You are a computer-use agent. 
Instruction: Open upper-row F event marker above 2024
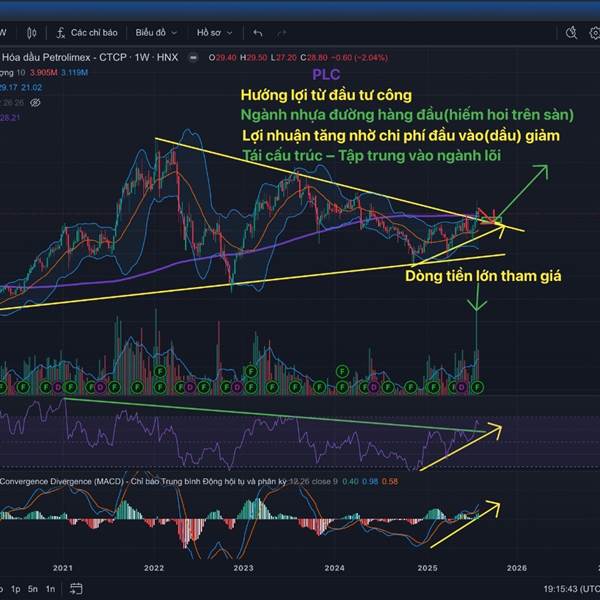click(x=342, y=371)
